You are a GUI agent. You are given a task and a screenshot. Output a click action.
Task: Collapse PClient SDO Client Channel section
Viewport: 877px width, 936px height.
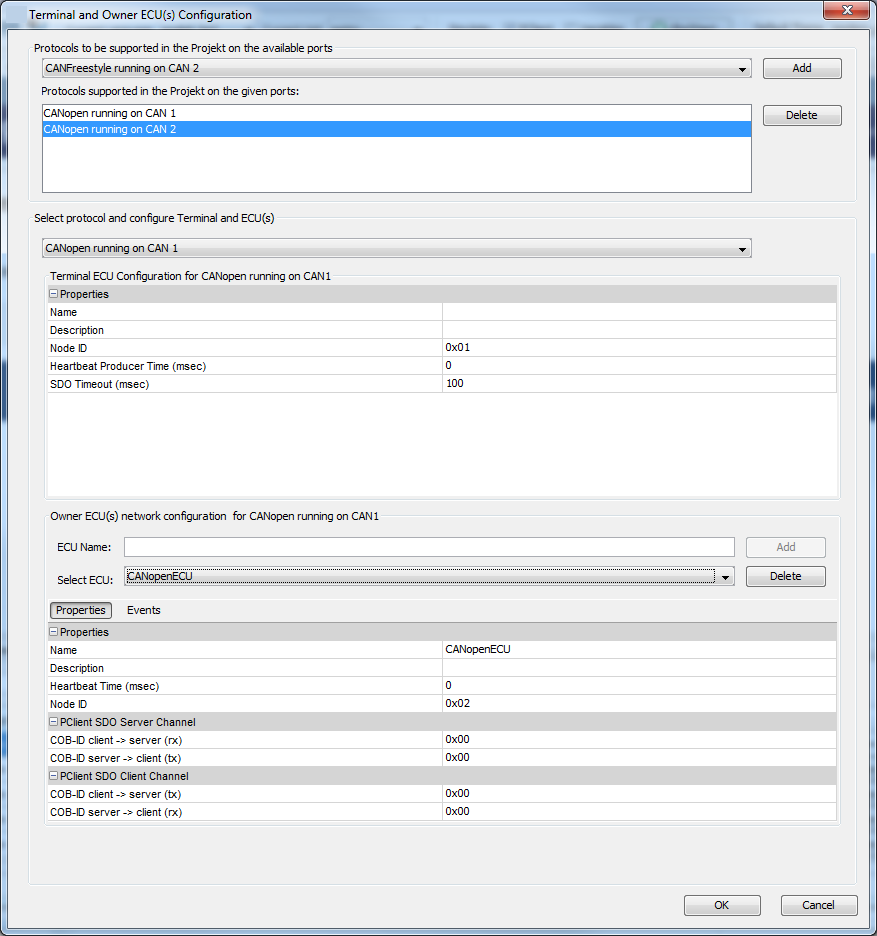54,776
